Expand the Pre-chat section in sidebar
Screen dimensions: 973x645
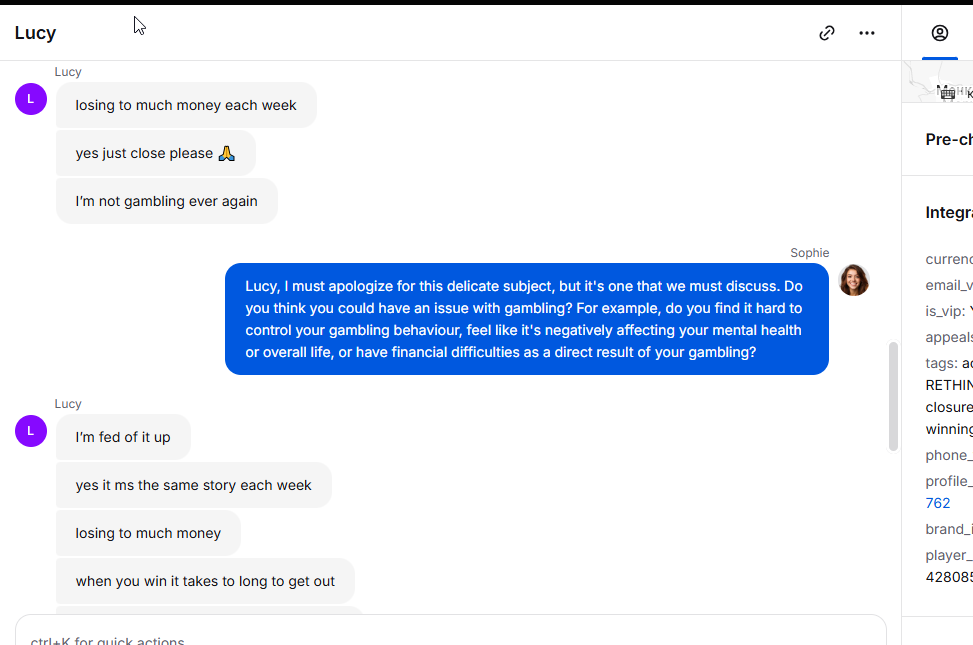point(949,140)
